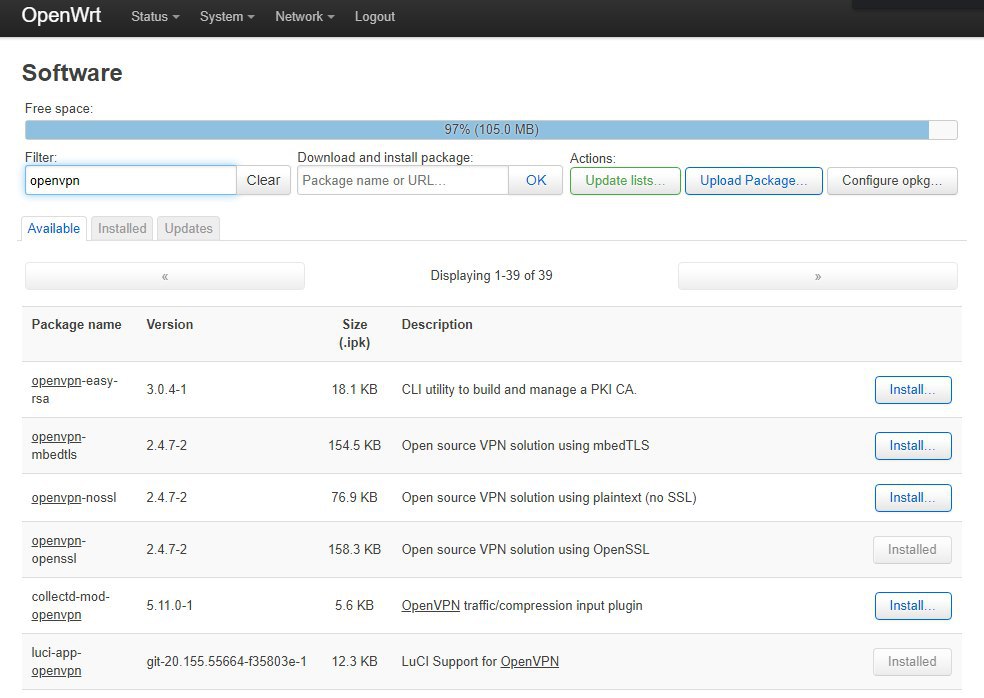Click version 5.11.0-1 cell
984x698 pixels.
tap(169, 606)
